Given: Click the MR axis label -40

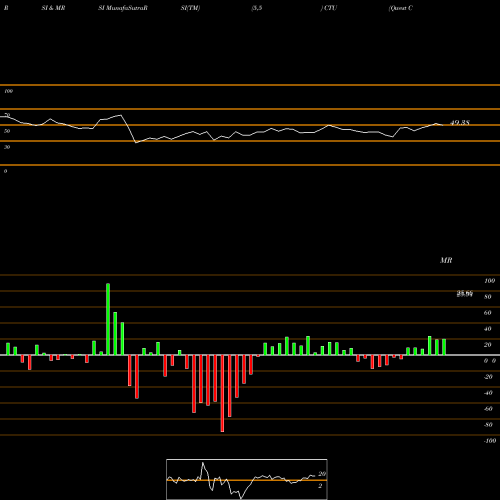Looking at the screenshot, I should pyautogui.click(x=488, y=393).
